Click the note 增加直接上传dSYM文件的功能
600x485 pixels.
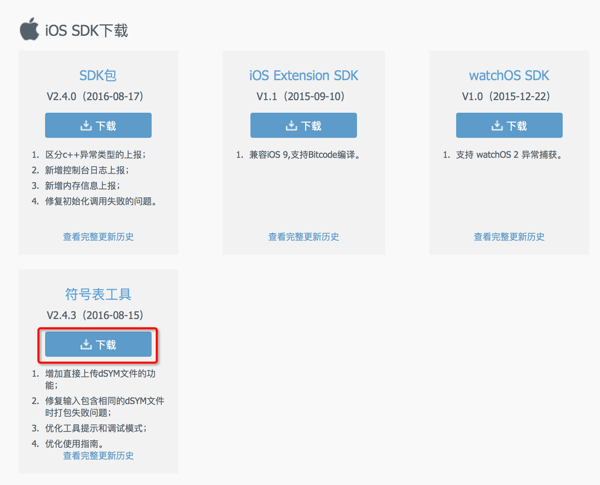pyautogui.click(x=100, y=379)
